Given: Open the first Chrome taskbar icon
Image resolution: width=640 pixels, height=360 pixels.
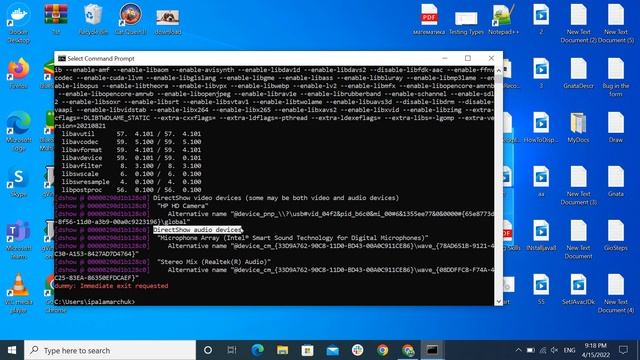Looking at the screenshot, I should coord(382,350).
